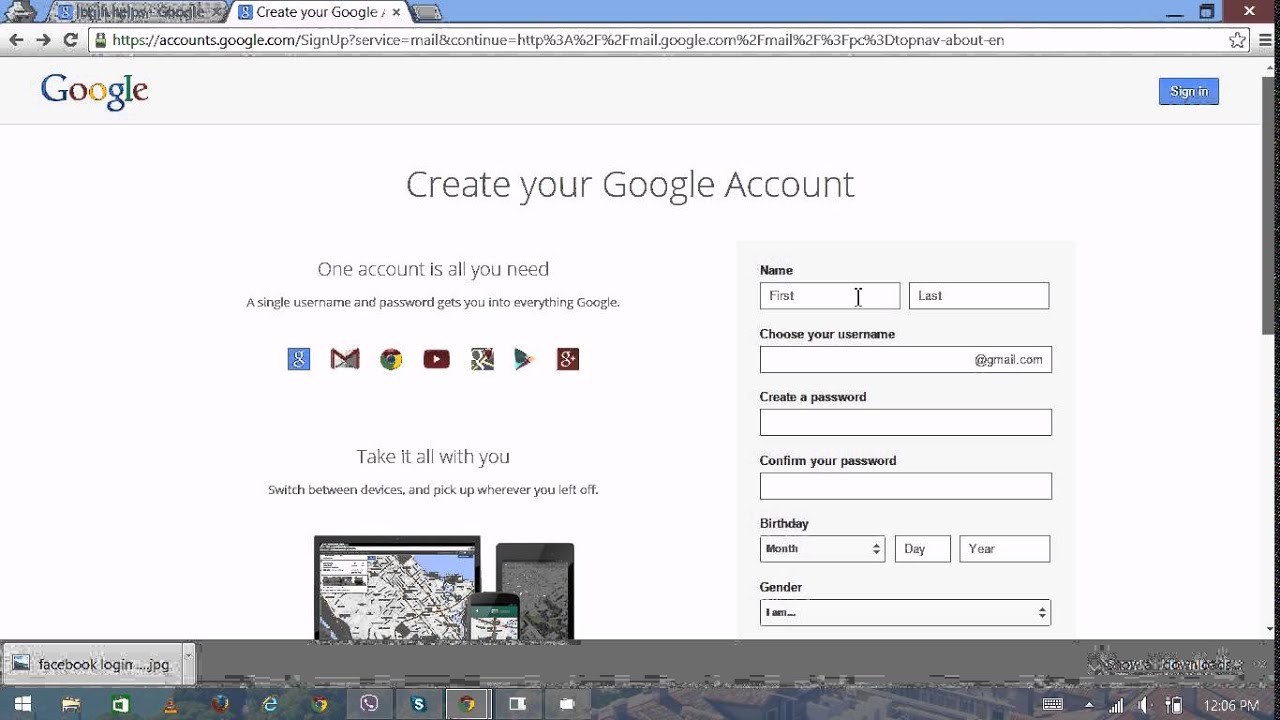This screenshot has height=720, width=1280.
Task: Click the 'Create a password' field
Action: click(x=906, y=422)
